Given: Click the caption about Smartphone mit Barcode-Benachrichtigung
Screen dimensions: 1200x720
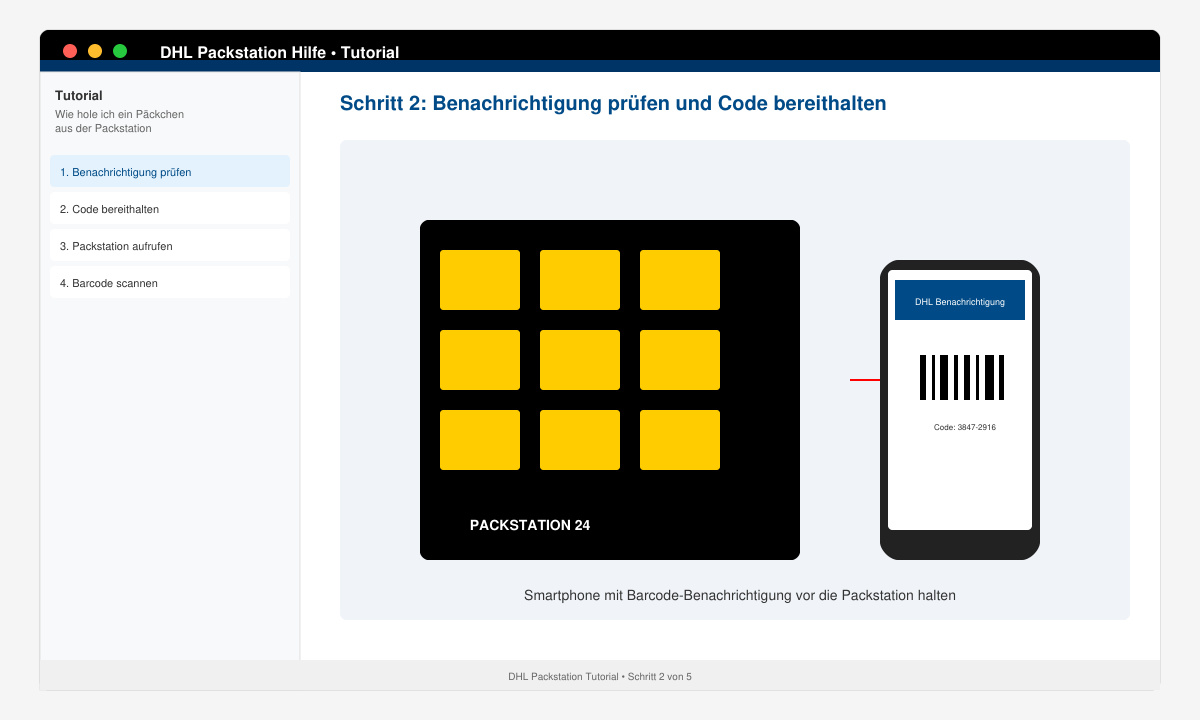Looking at the screenshot, I should coord(740,595).
